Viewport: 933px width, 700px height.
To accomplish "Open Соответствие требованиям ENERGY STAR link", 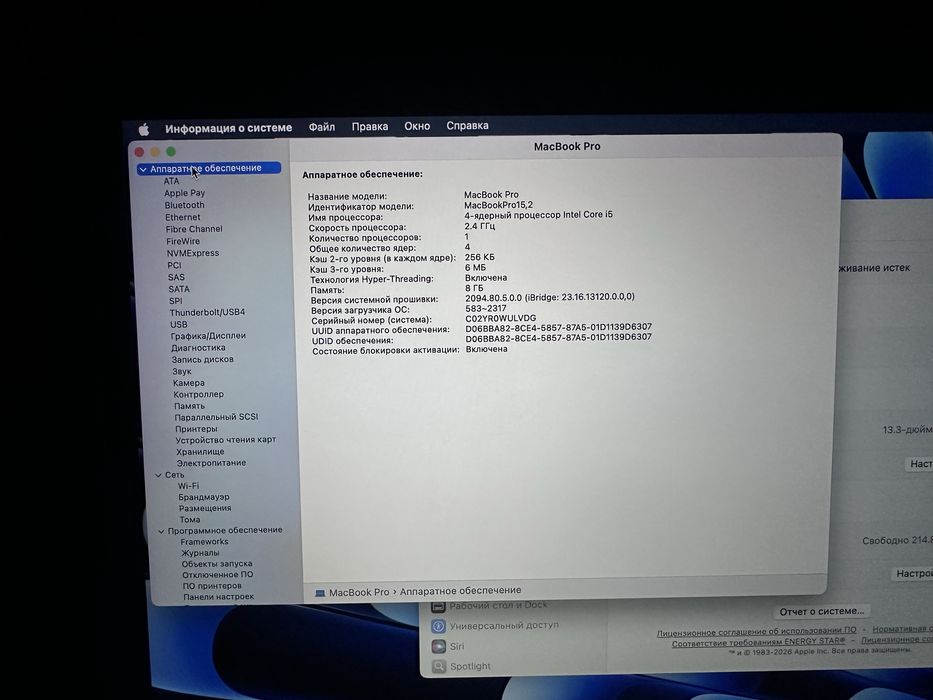I will coord(758,642).
